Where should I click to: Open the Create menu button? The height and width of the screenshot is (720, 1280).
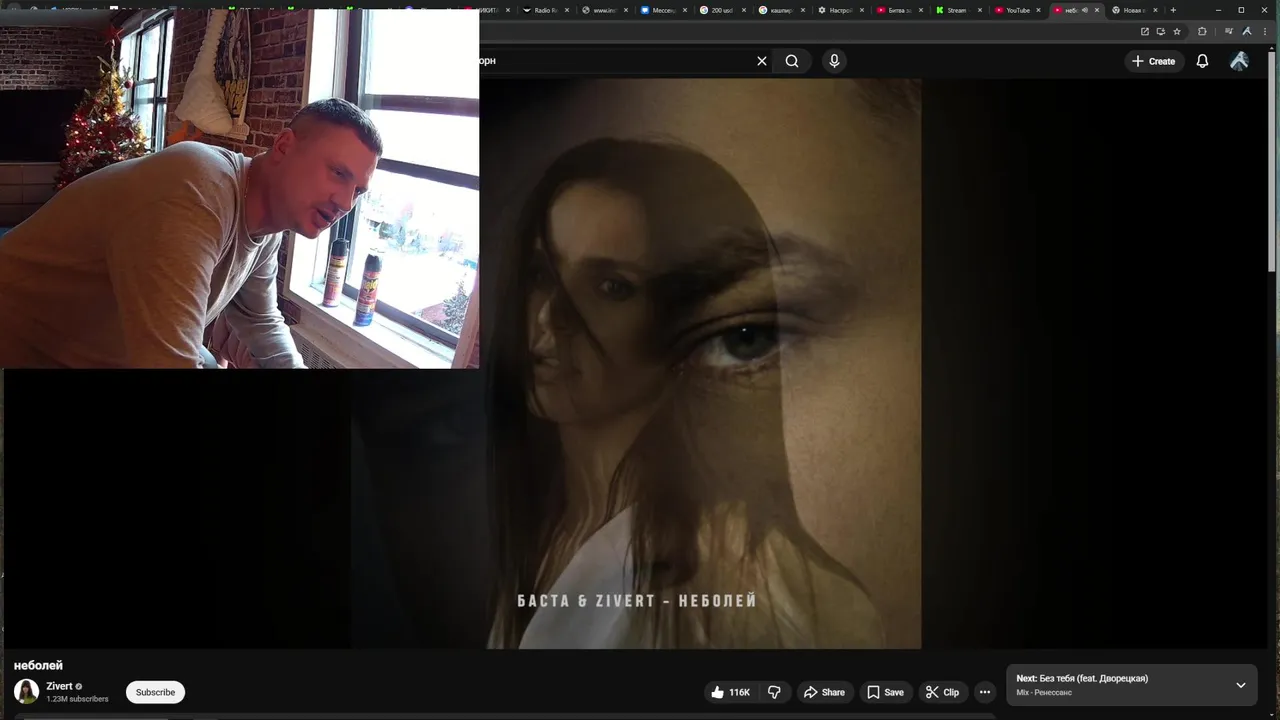[x=1154, y=61]
